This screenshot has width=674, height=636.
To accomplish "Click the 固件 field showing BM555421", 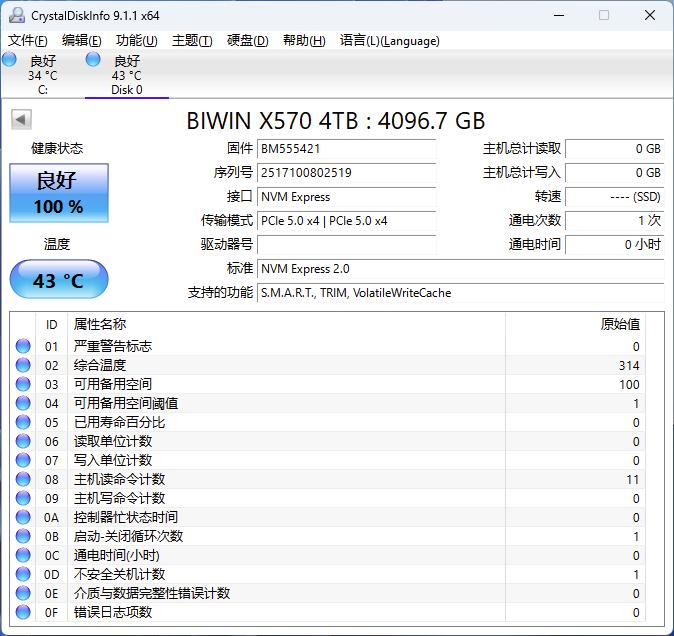I will tap(346, 149).
